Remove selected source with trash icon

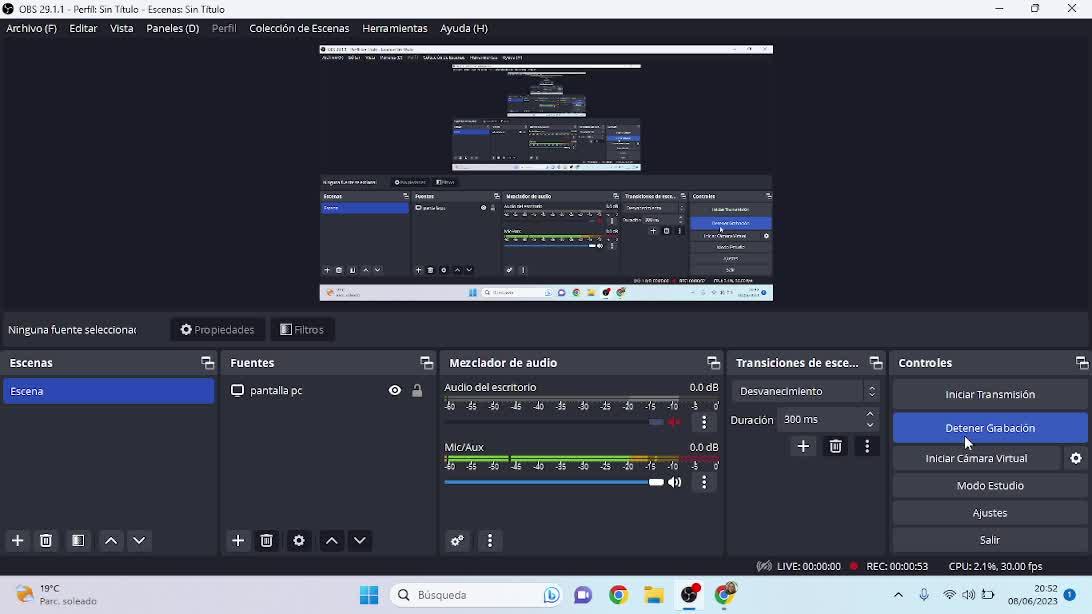[x=267, y=540]
